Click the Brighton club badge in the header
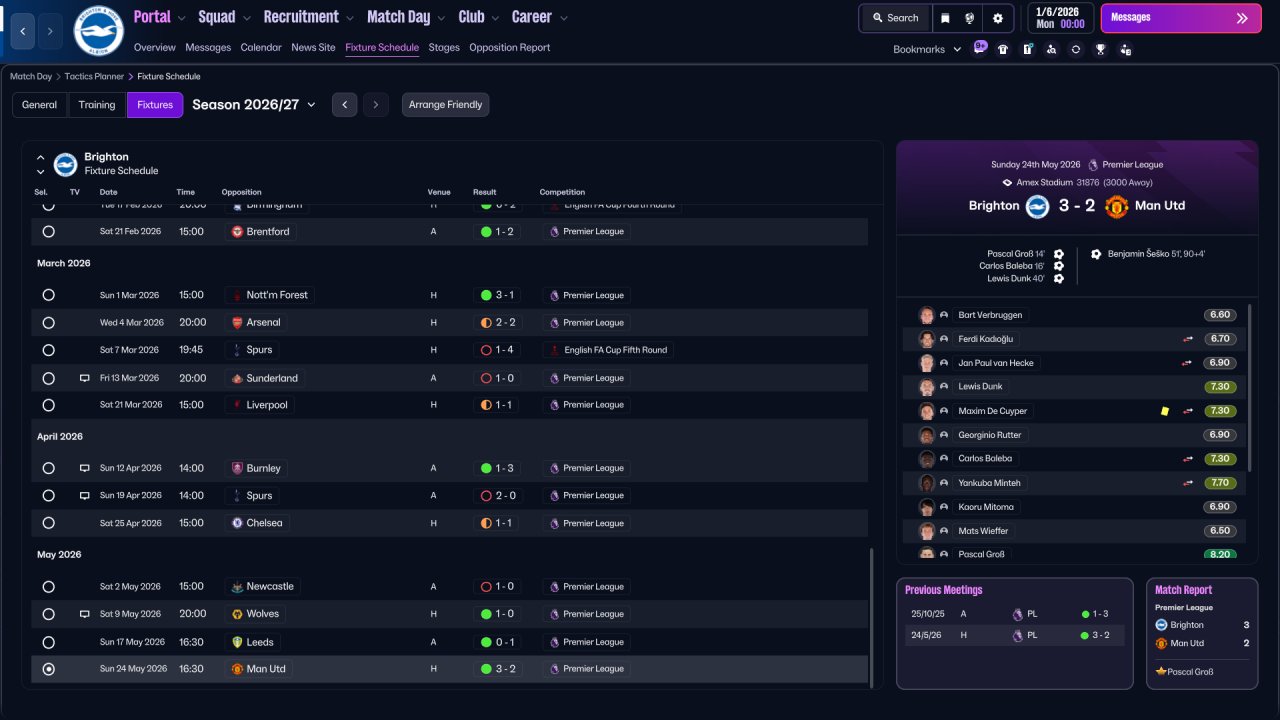This screenshot has width=1280, height=720. point(98,31)
